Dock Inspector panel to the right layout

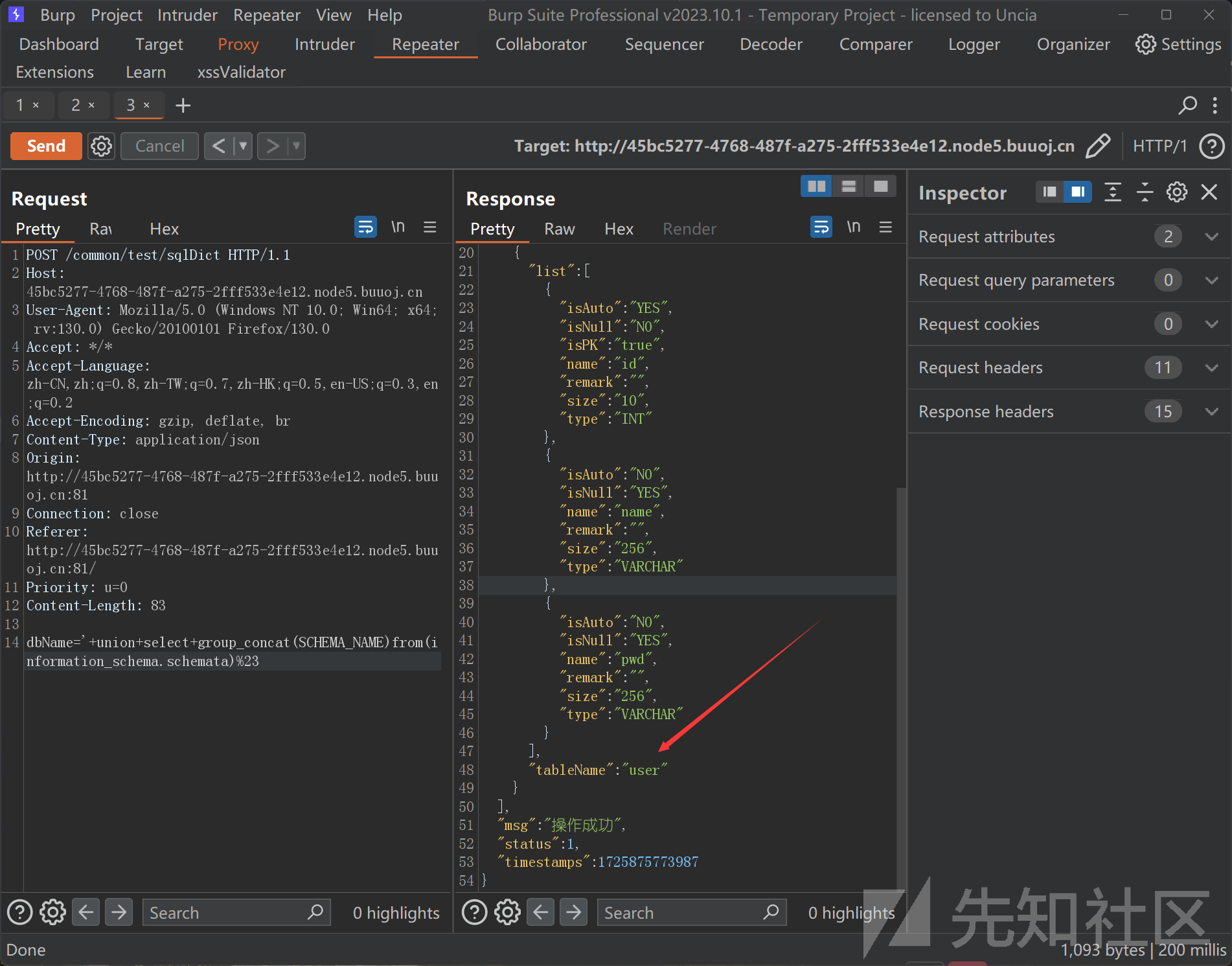point(1078,192)
